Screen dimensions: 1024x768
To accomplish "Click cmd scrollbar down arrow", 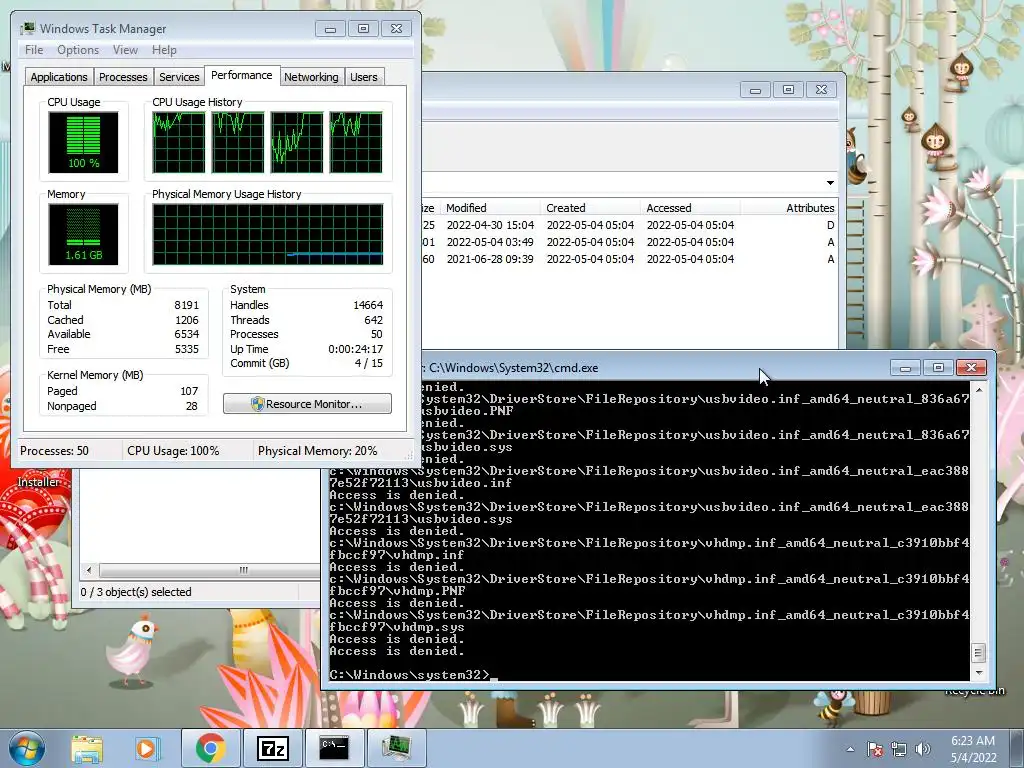I will click(x=978, y=672).
